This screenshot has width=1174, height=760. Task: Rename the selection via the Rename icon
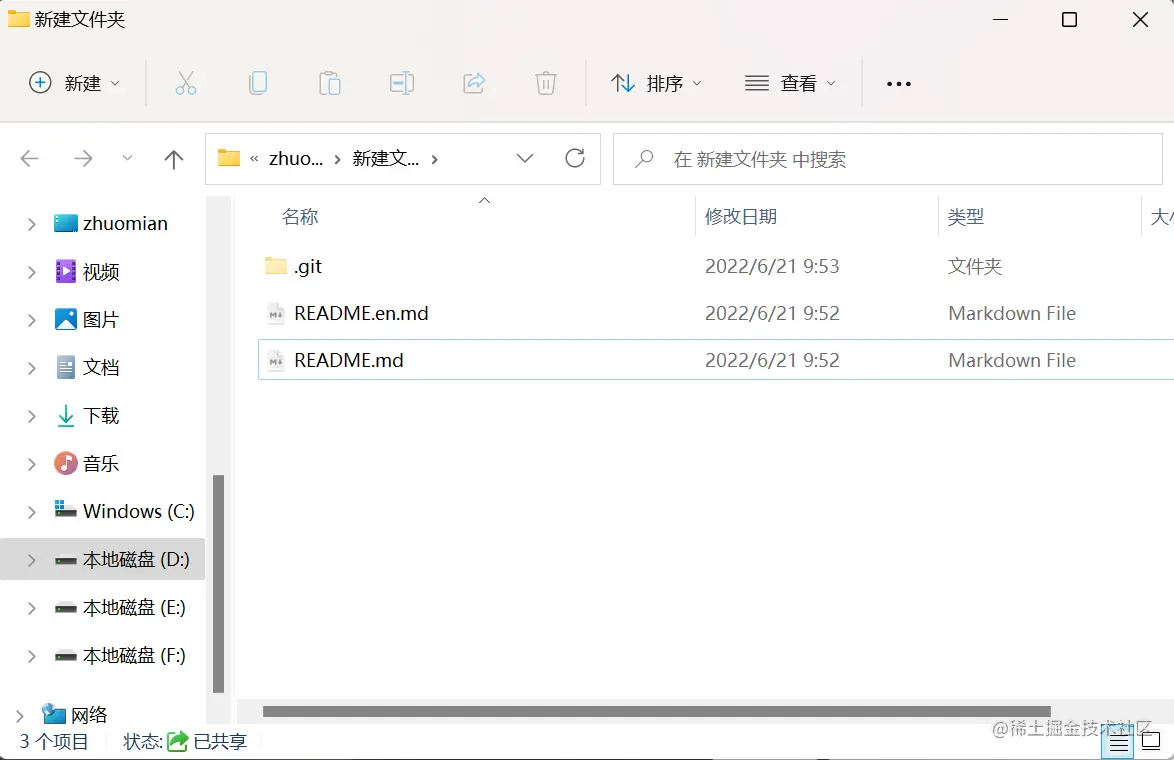402,83
